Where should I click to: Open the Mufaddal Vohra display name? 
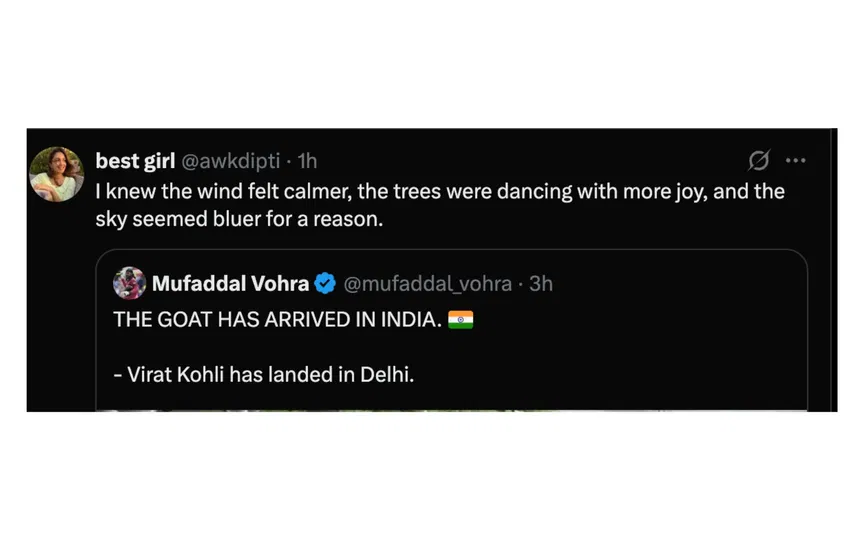[230, 284]
